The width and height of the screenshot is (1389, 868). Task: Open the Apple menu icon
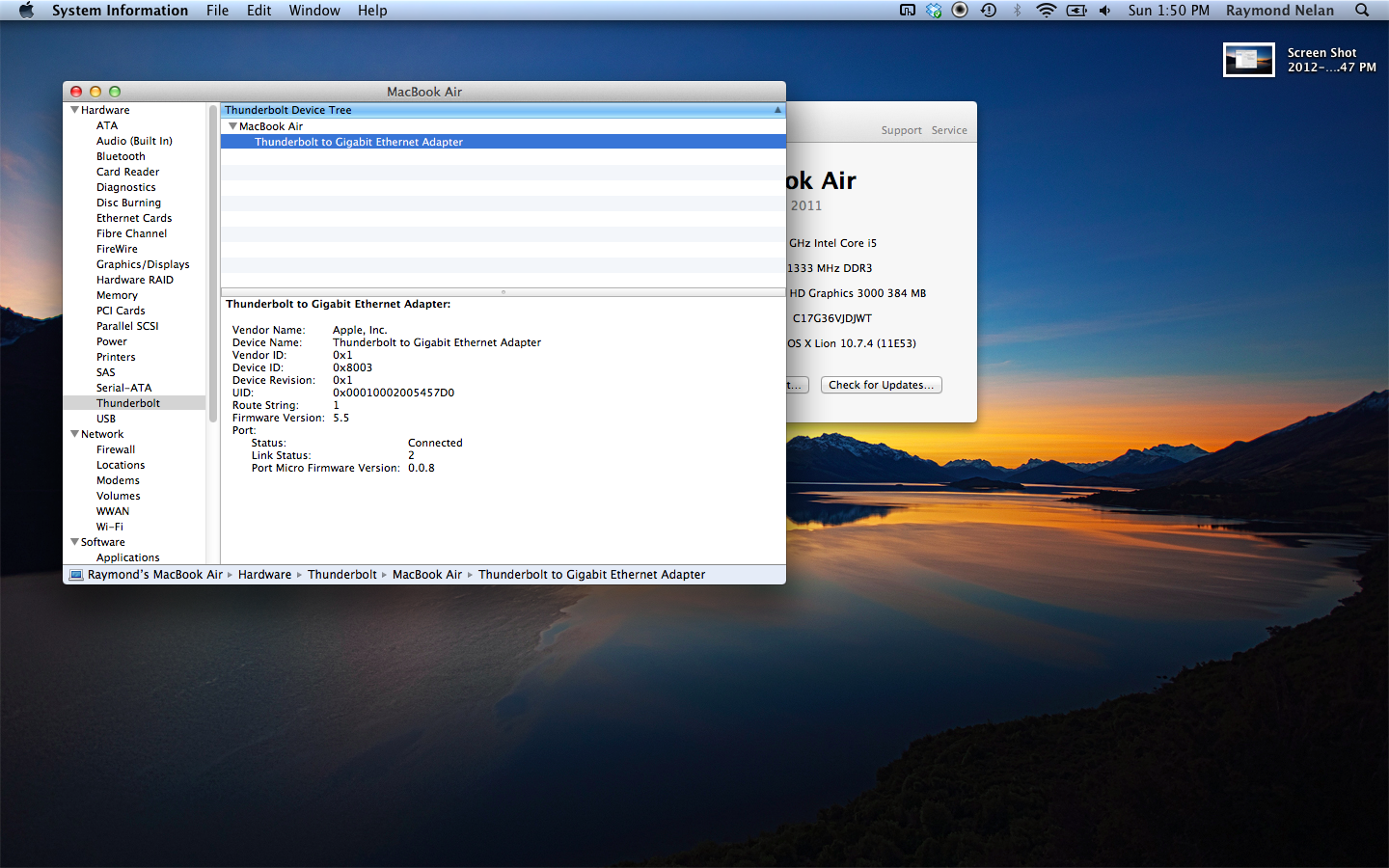[x=26, y=11]
